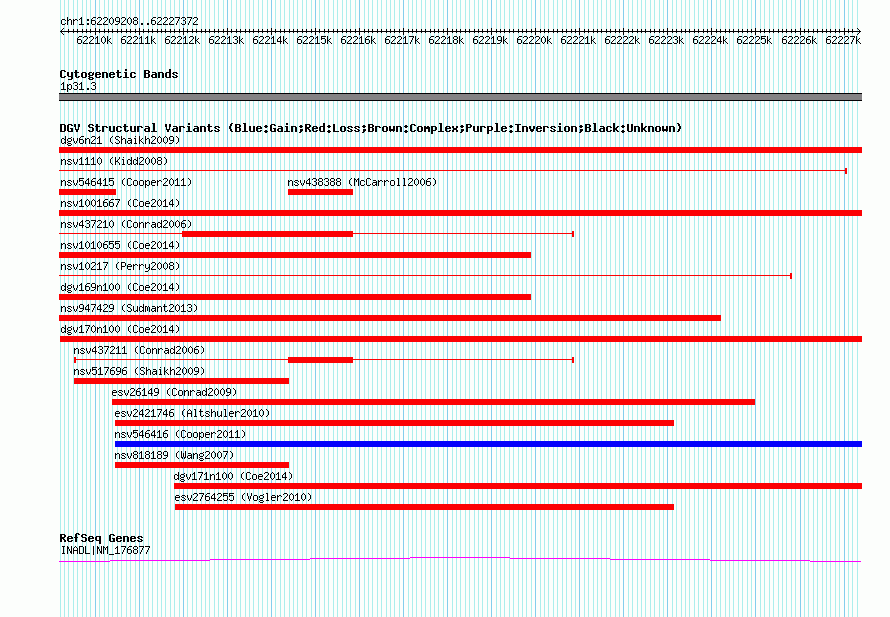Image resolution: width=890 pixels, height=617 pixels.
Task: Click the 62227k ruler label
Action: (843, 41)
